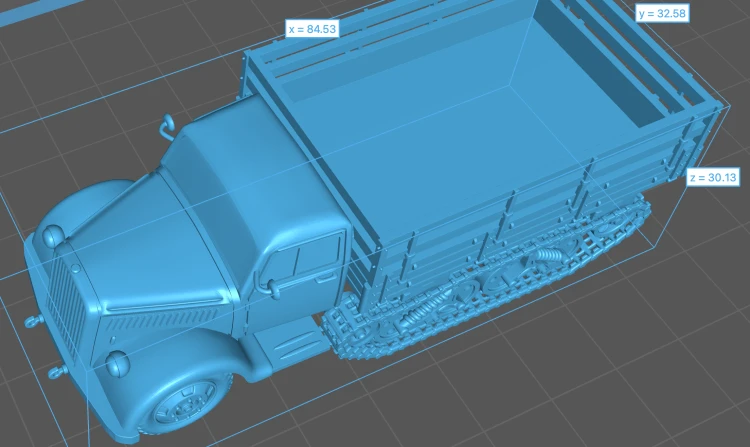
Task: Click the cab step below the door
Action: click(292, 346)
